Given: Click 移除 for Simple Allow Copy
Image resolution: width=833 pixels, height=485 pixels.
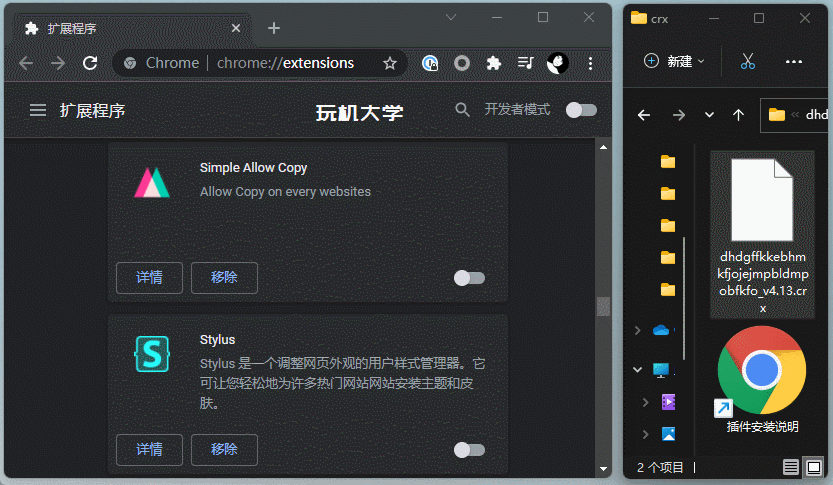Looking at the screenshot, I should (x=224, y=278).
